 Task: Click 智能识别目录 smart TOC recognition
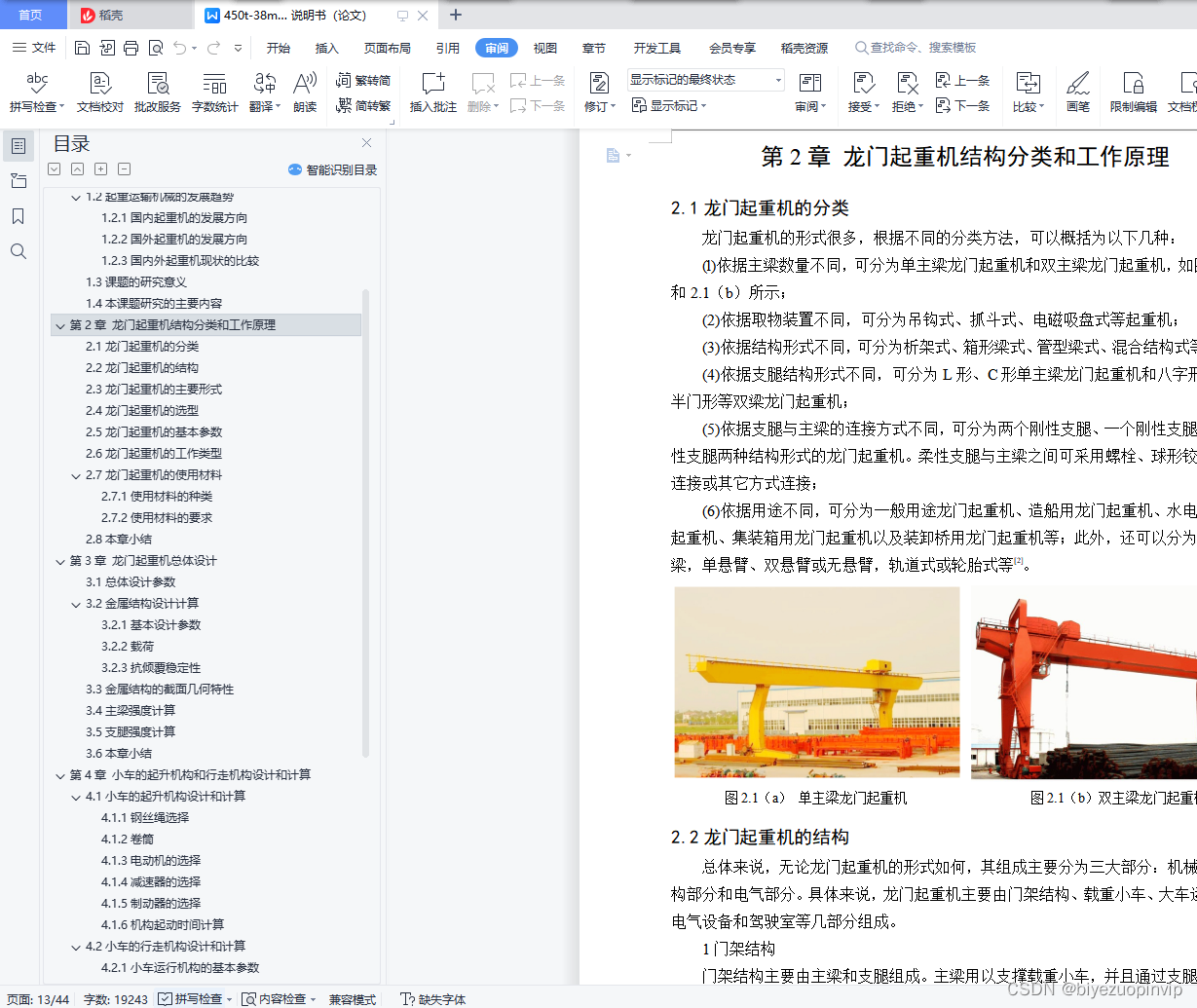tap(332, 169)
